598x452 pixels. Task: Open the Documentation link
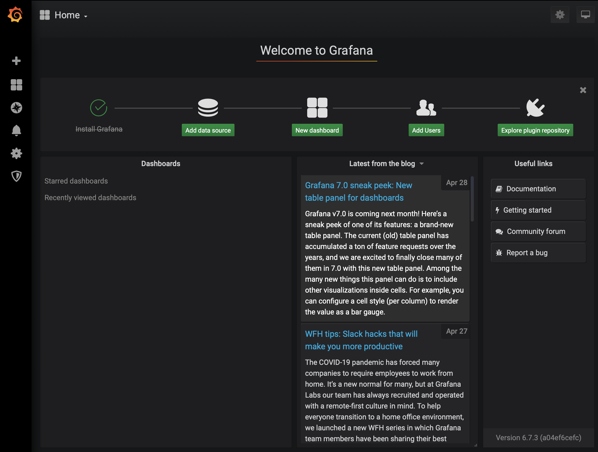(x=538, y=189)
